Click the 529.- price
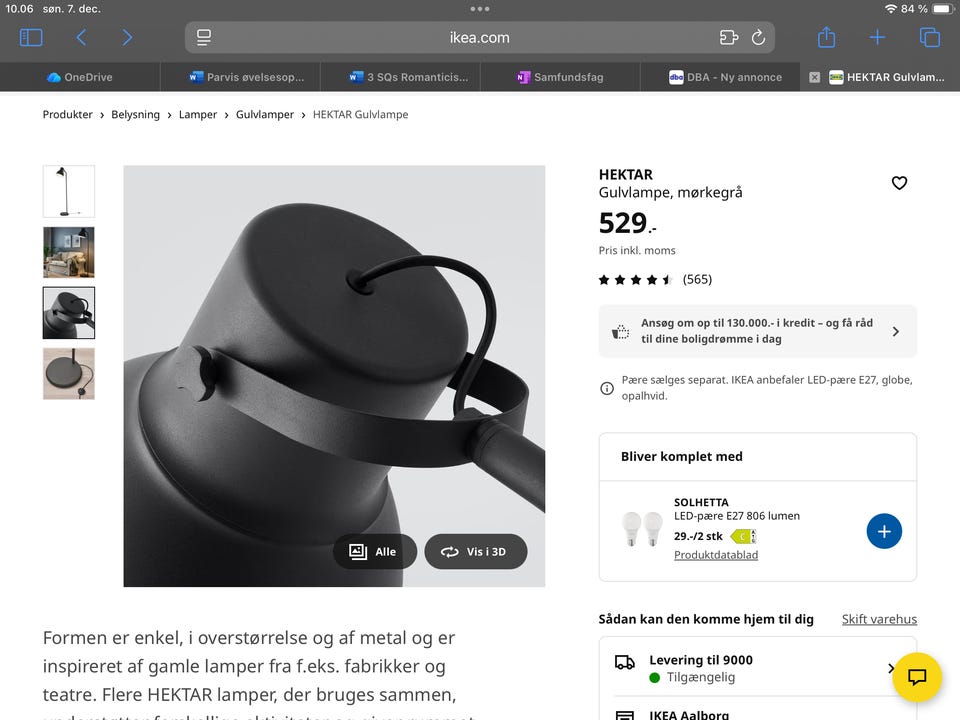960x720 pixels. (x=627, y=223)
